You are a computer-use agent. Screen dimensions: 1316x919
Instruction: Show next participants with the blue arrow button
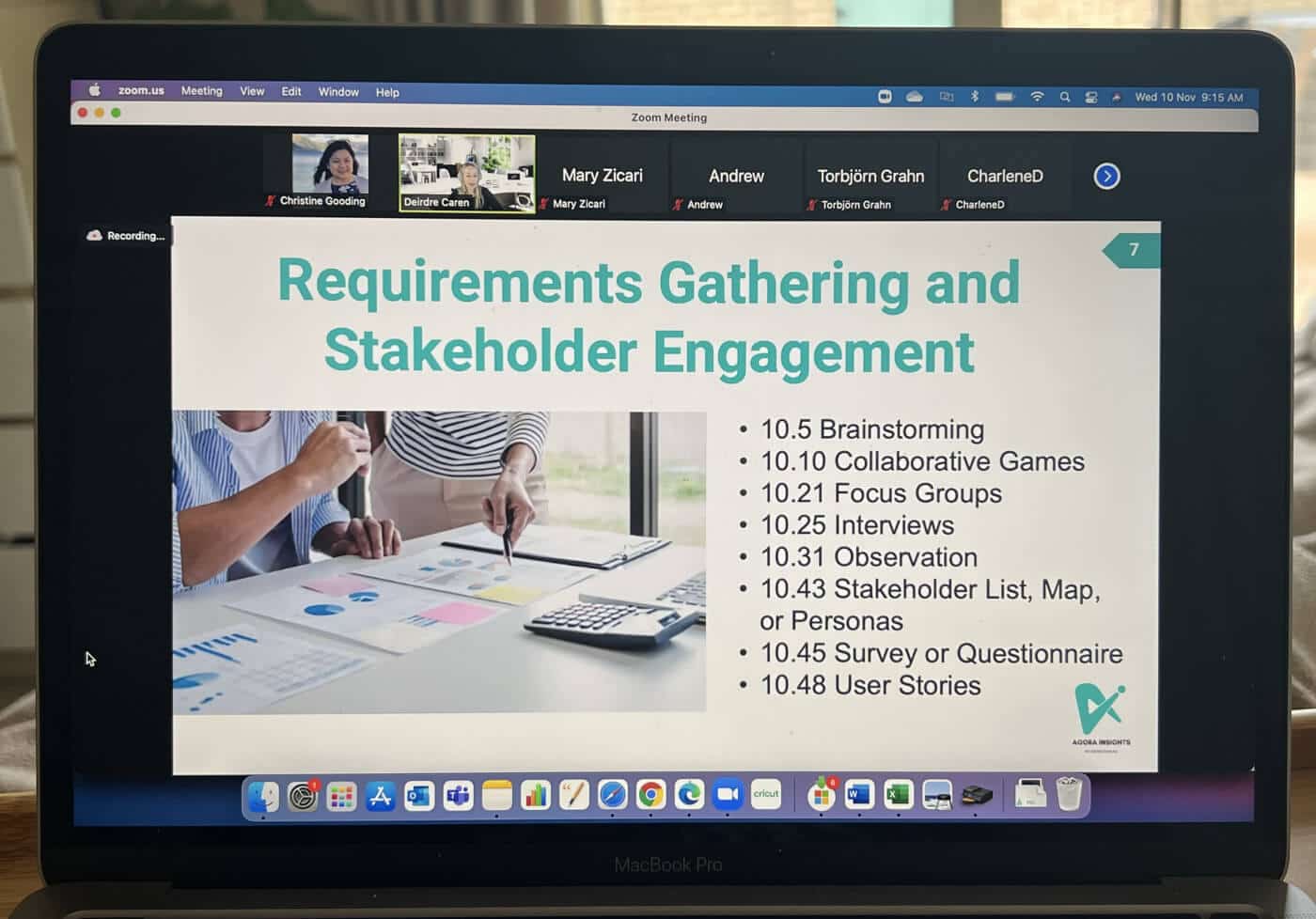click(x=1106, y=176)
